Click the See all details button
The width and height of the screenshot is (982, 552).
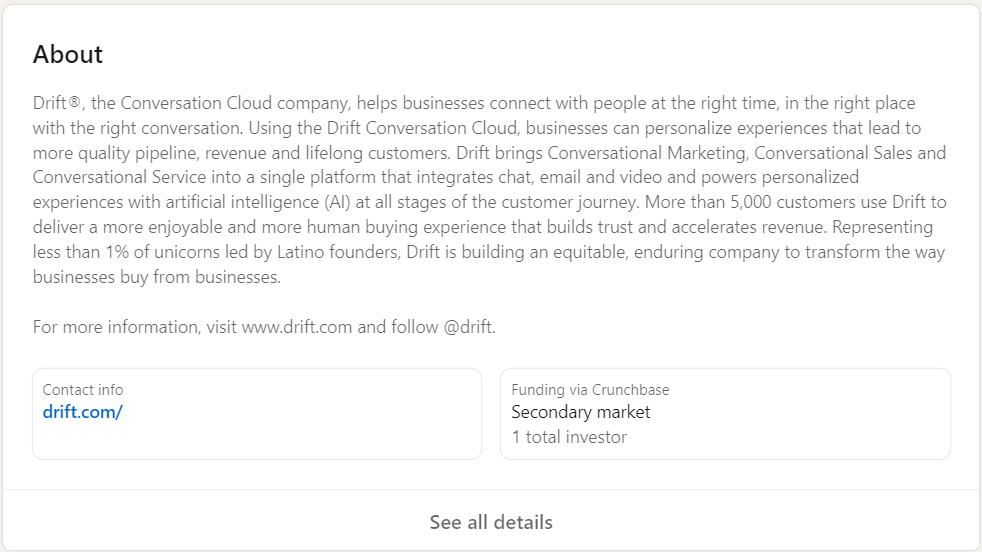[x=491, y=522]
